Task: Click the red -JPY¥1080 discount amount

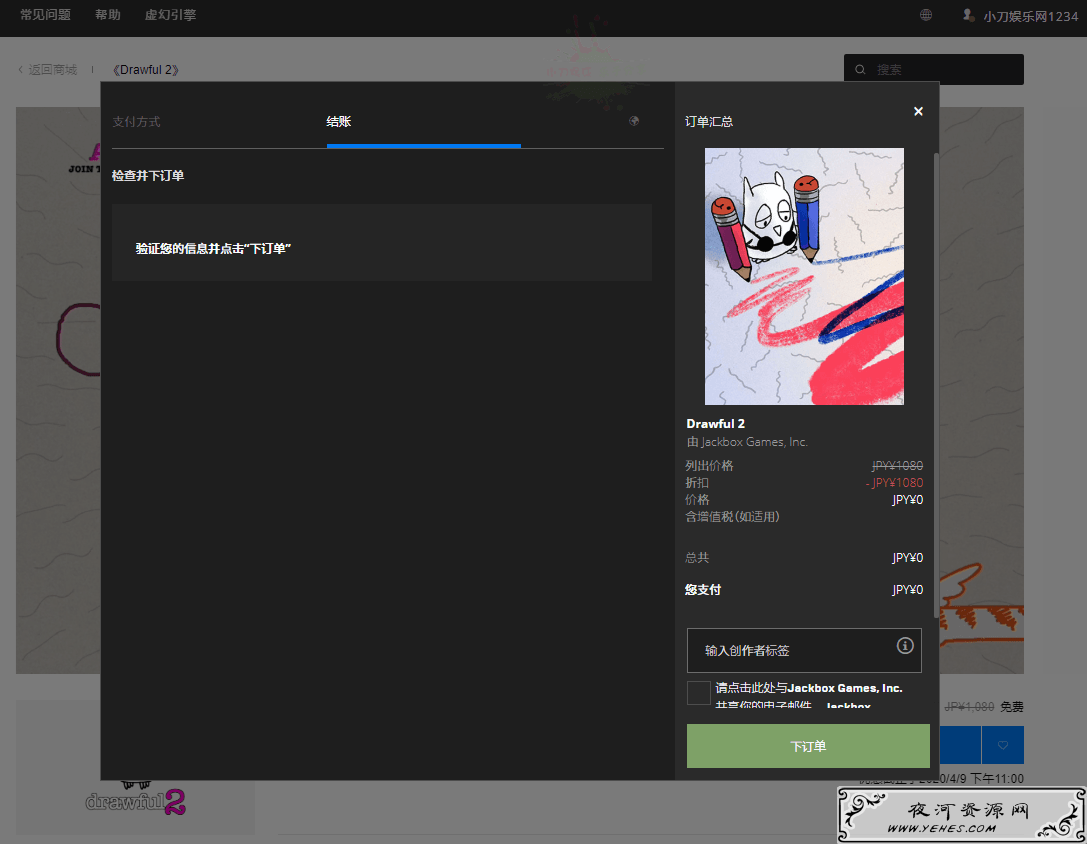Action: point(894,483)
